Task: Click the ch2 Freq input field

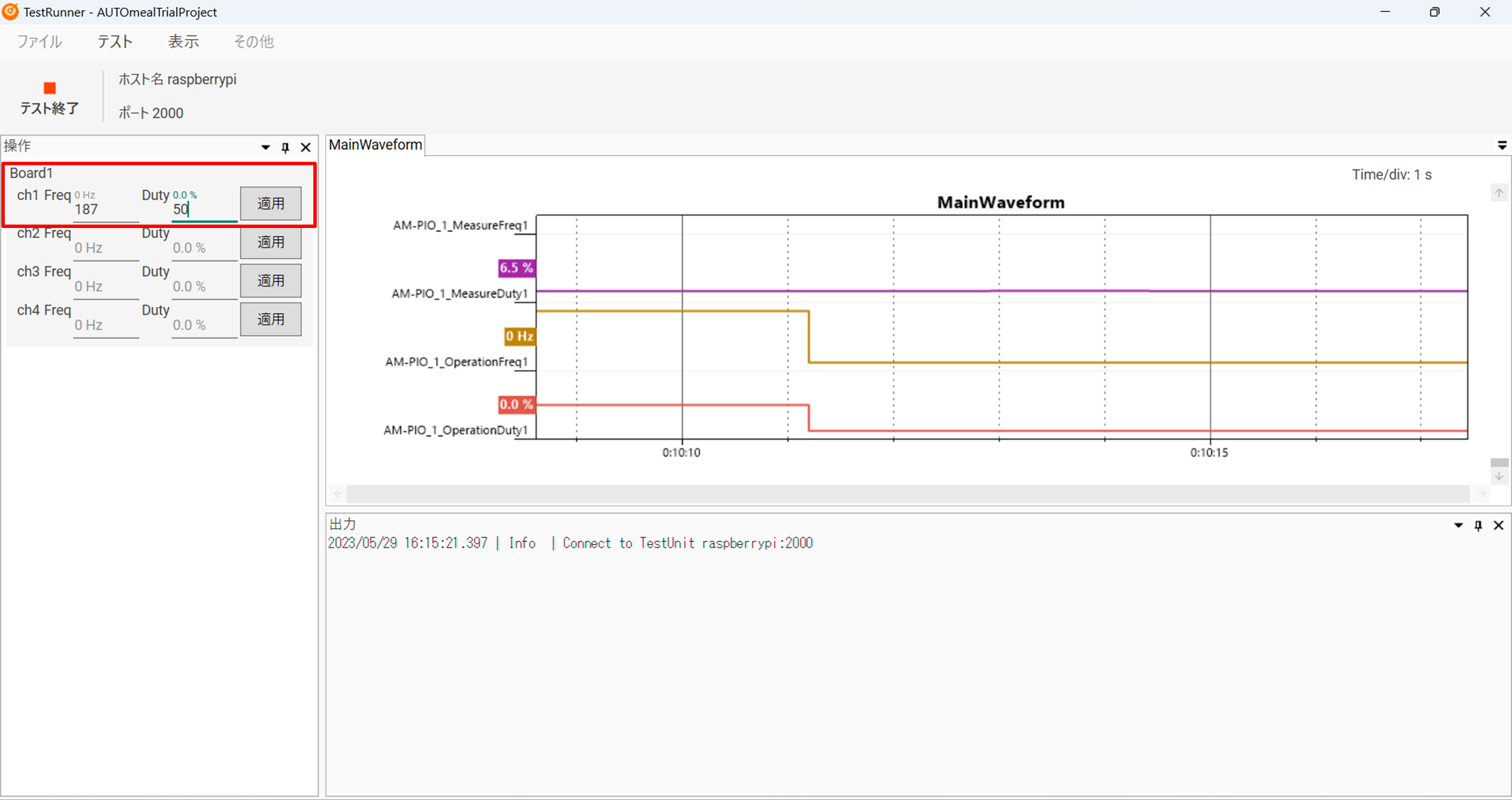Action: (106, 248)
